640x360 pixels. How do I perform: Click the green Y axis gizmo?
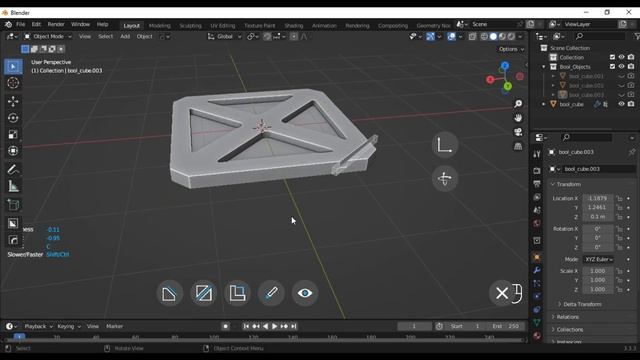pos(507,86)
